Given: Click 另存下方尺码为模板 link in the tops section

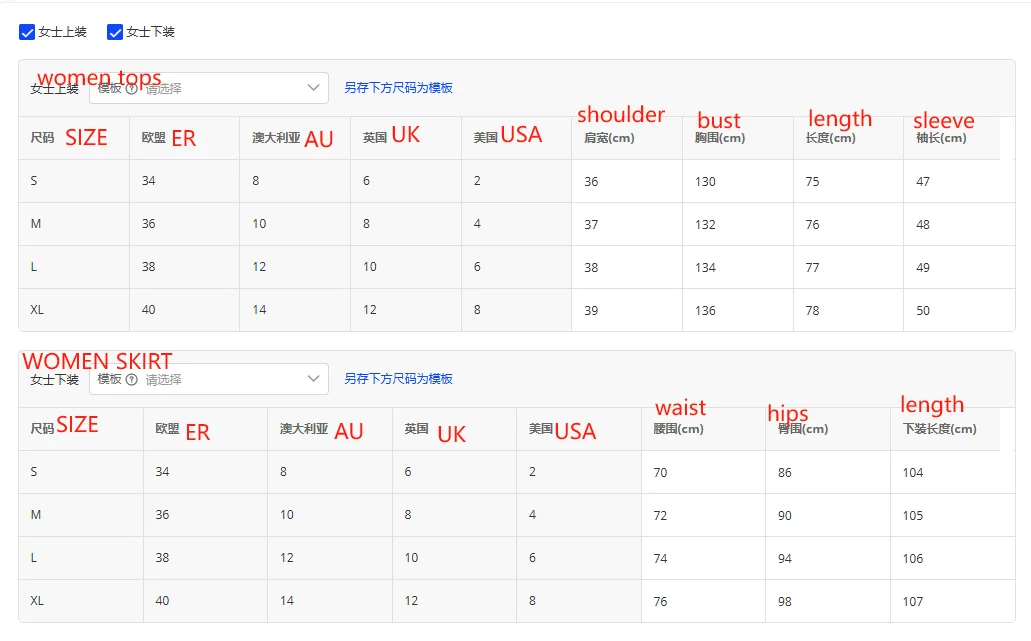Looking at the screenshot, I should (398, 88).
